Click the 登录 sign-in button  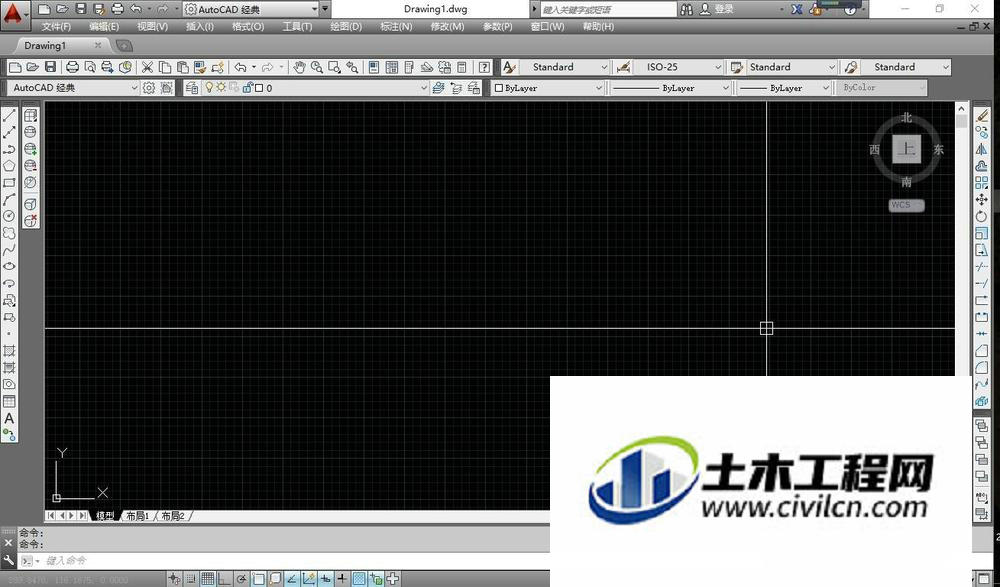point(717,10)
